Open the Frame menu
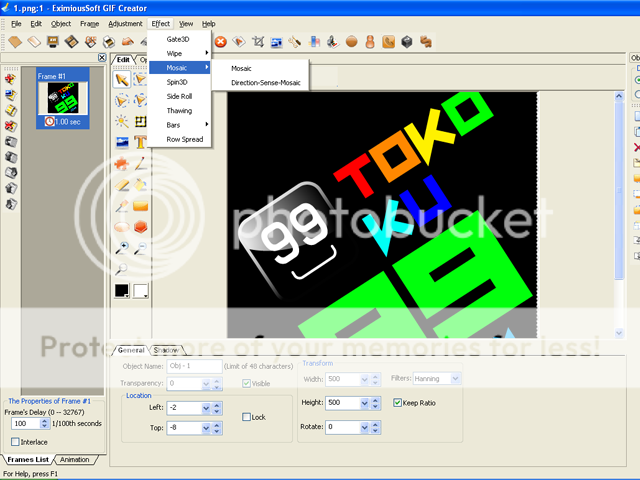640x480 pixels. pos(89,24)
